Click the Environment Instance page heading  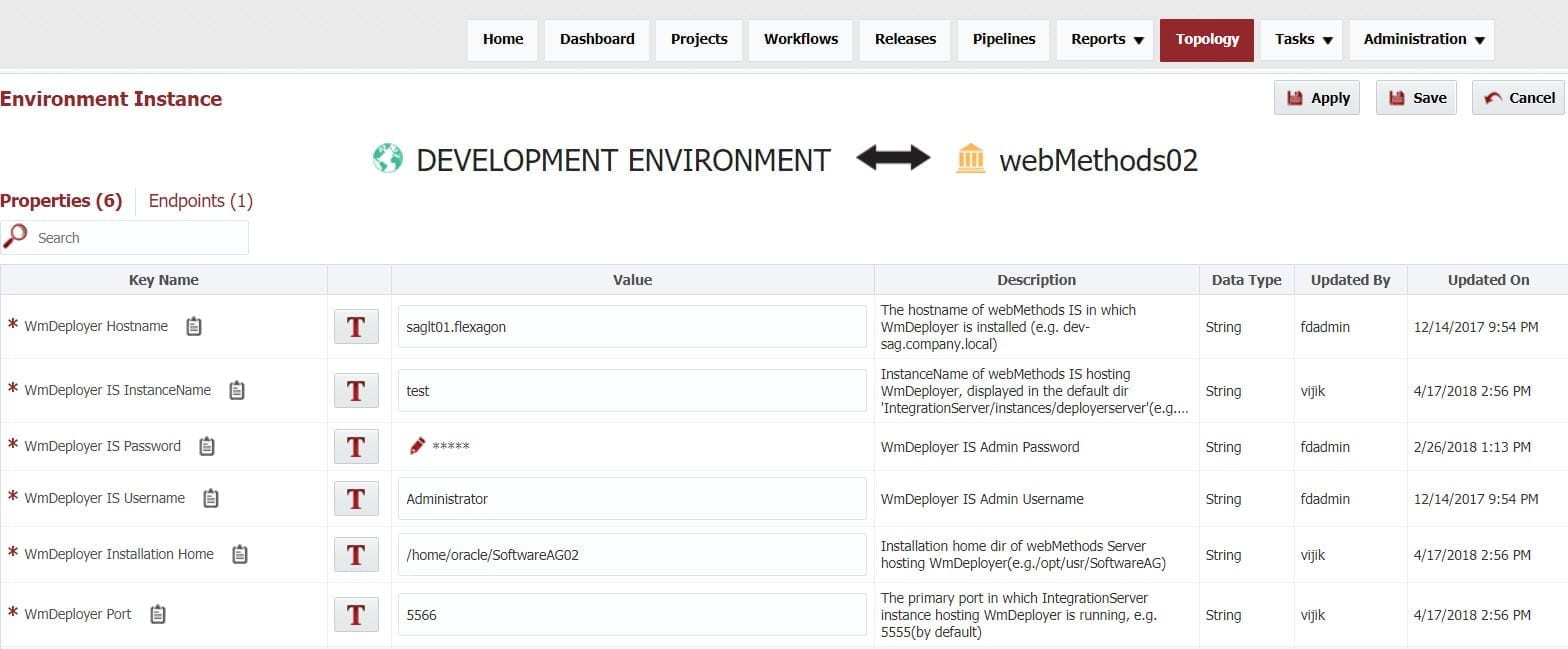111,99
